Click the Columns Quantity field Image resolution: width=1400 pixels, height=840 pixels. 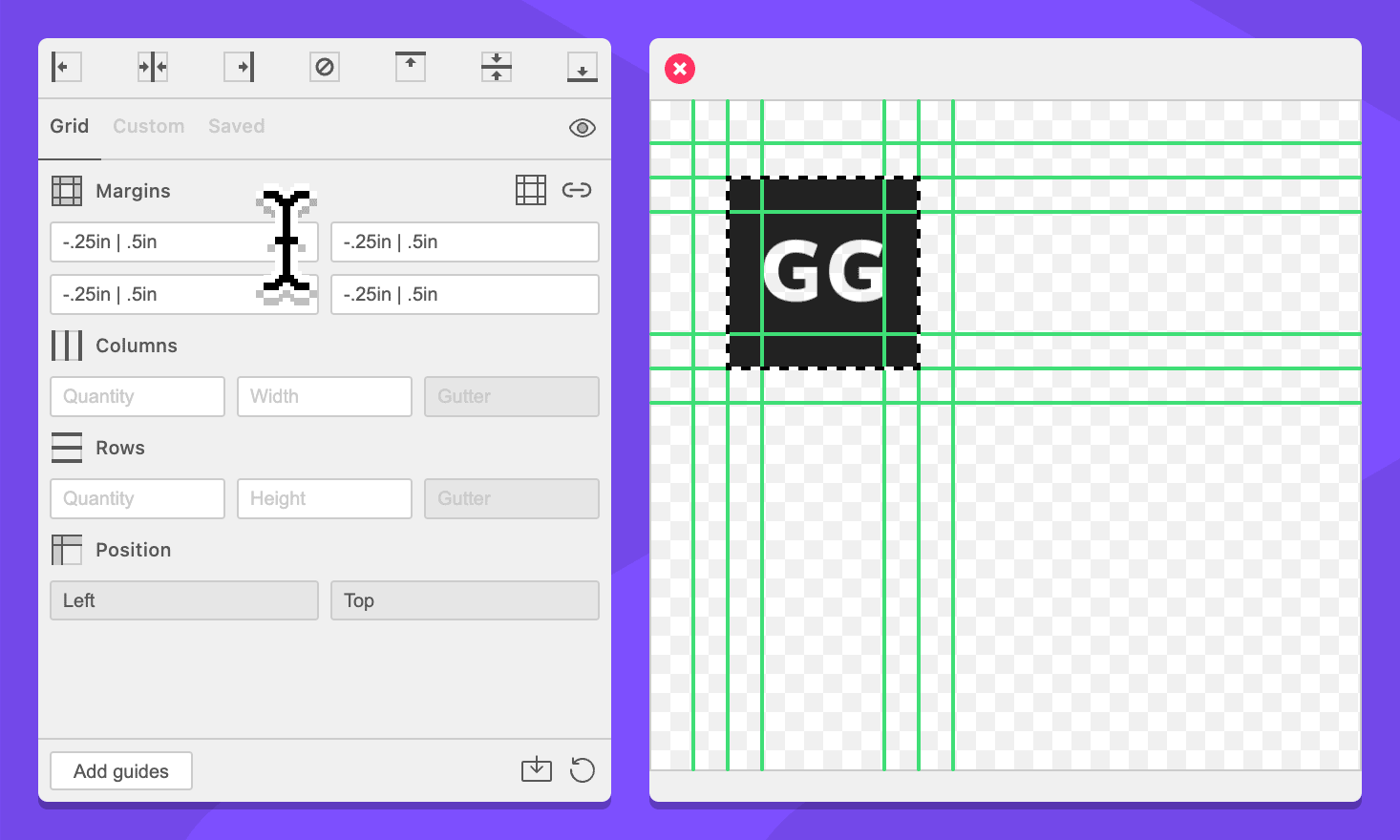(138, 396)
